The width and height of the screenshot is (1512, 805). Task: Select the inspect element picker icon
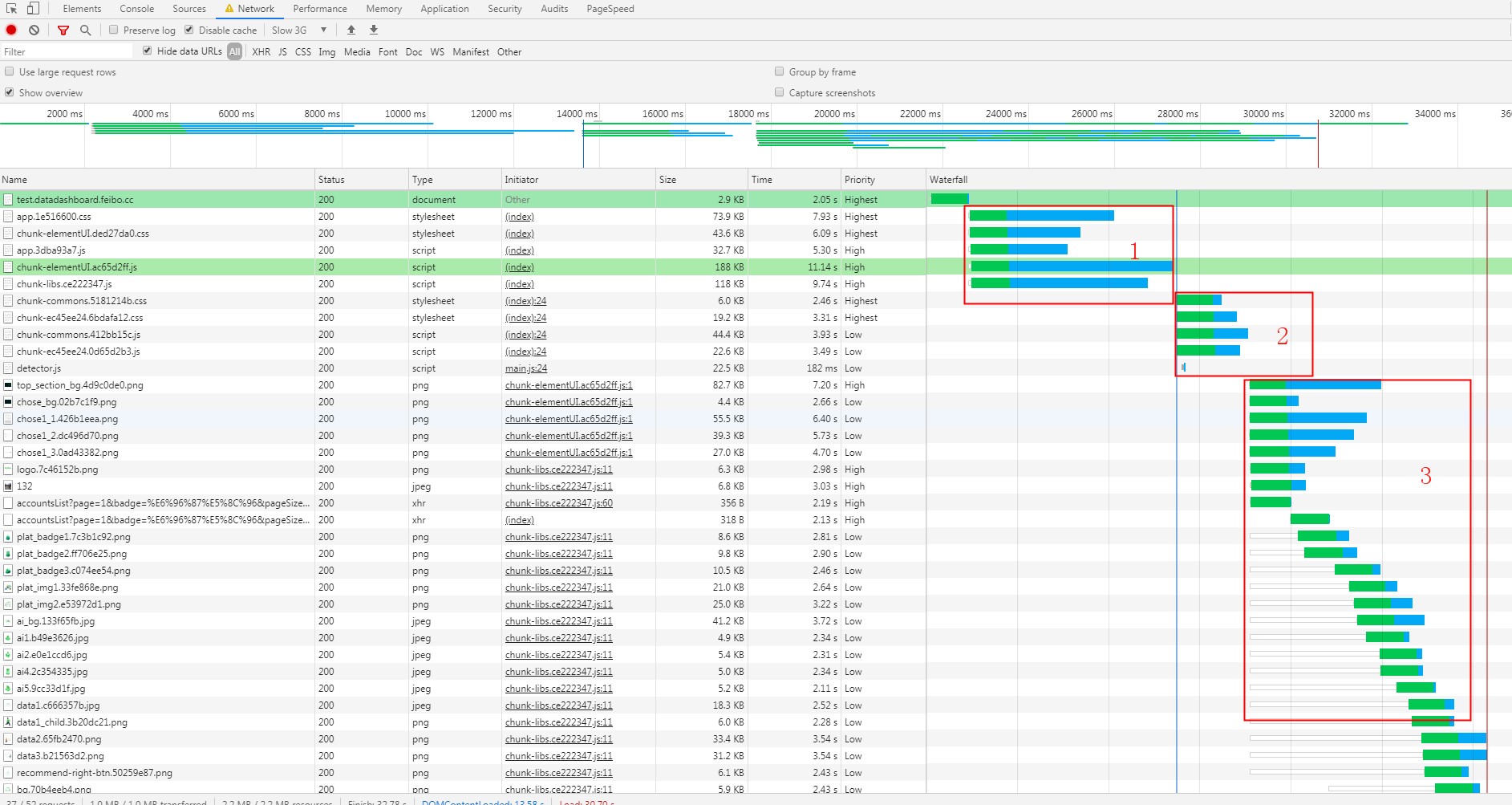[12, 8]
